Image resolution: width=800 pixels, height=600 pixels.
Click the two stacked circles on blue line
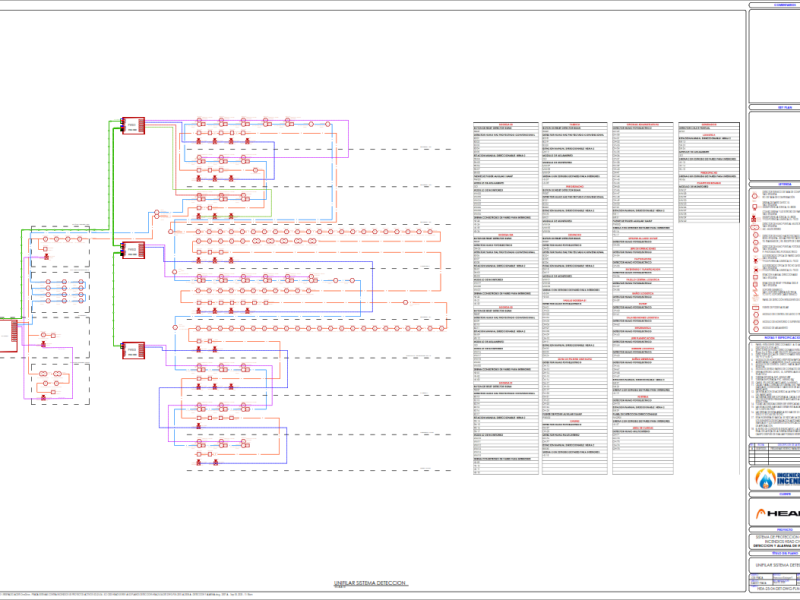coord(157,214)
